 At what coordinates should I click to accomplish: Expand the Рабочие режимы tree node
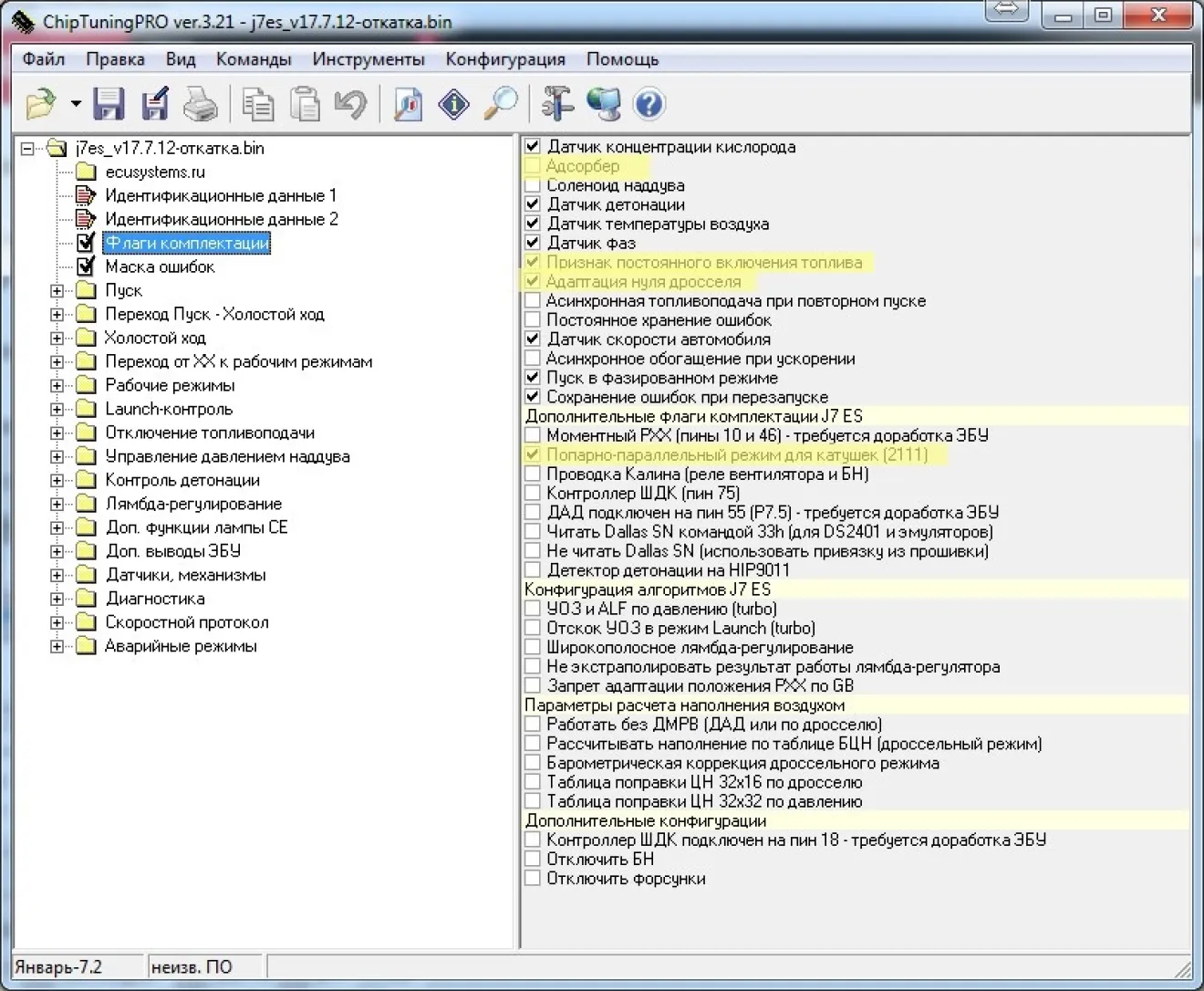click(x=57, y=385)
